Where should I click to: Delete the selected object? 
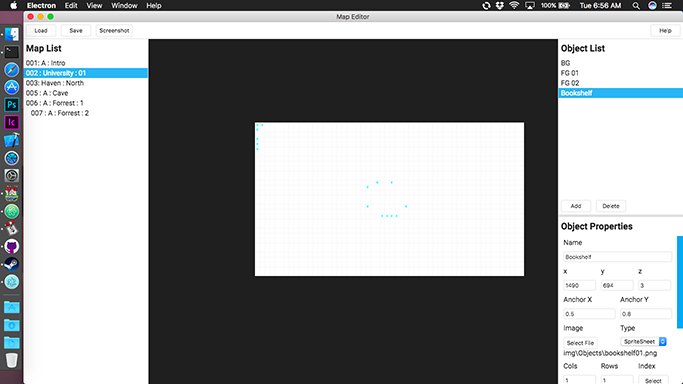(x=611, y=206)
